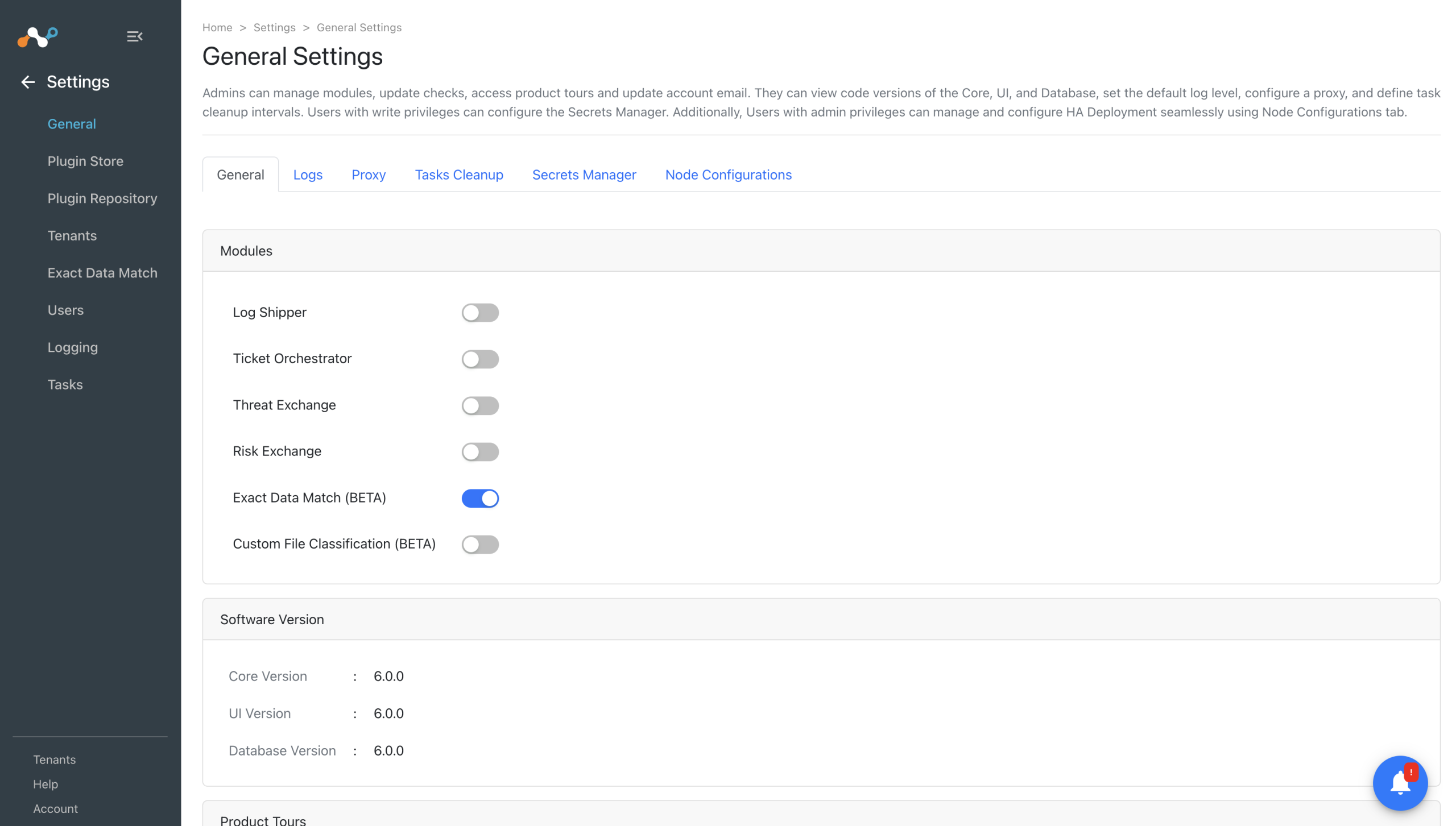
Task: Switch to the Logs tab
Action: point(308,175)
